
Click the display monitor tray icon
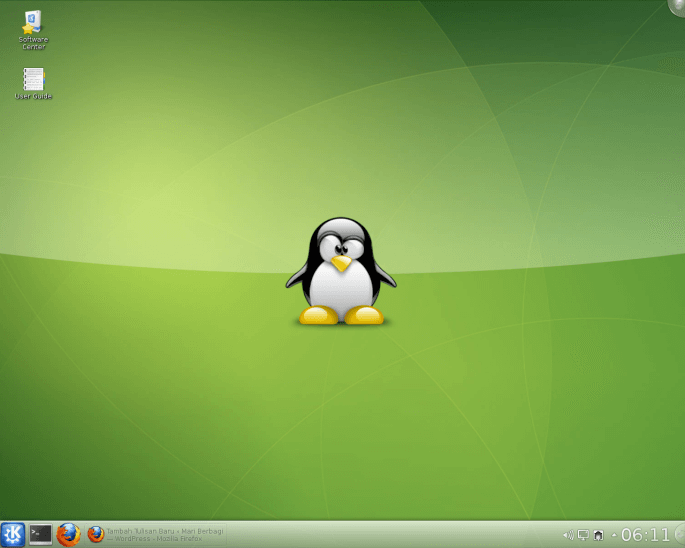click(x=583, y=535)
